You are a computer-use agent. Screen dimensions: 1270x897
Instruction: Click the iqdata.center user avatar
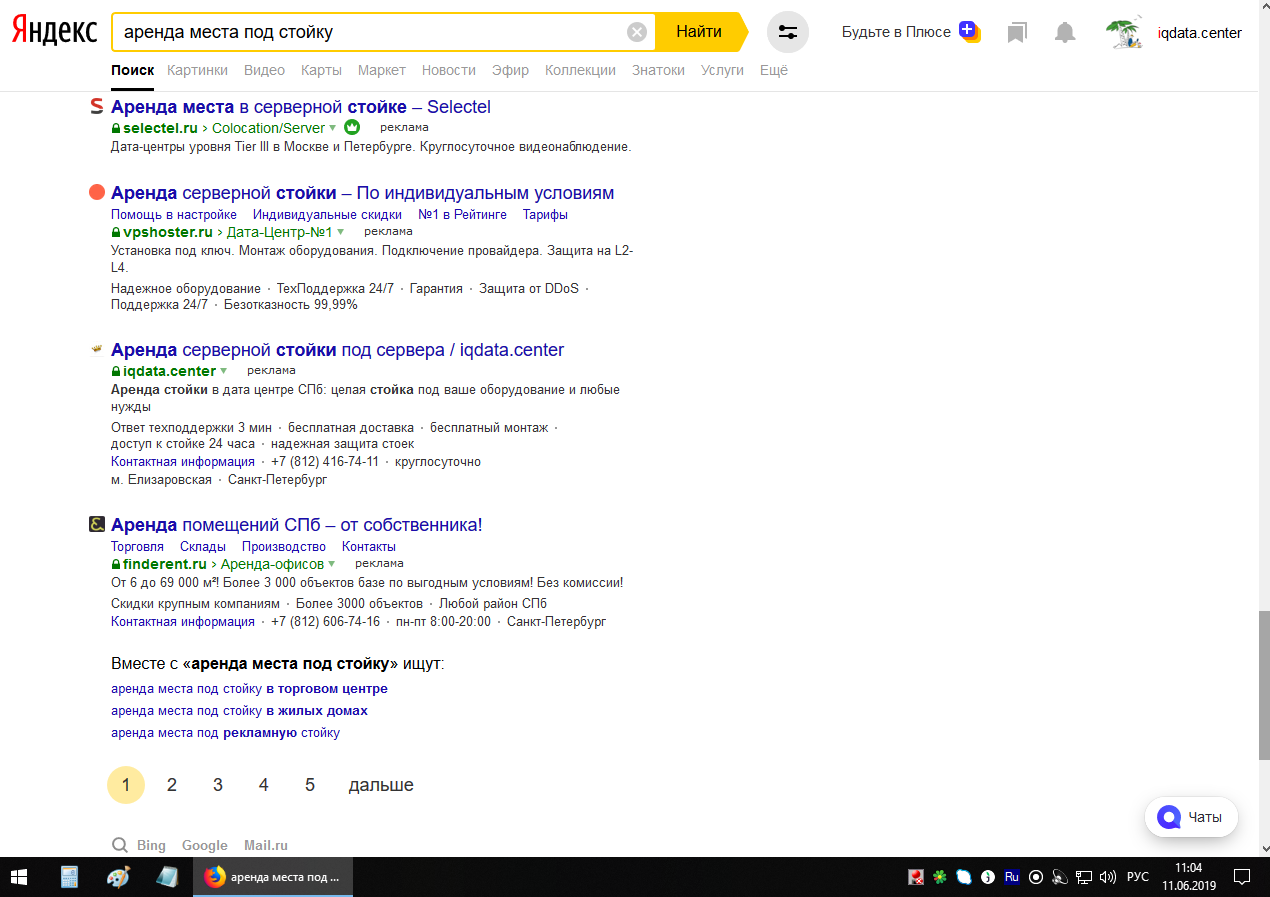(x=1125, y=32)
